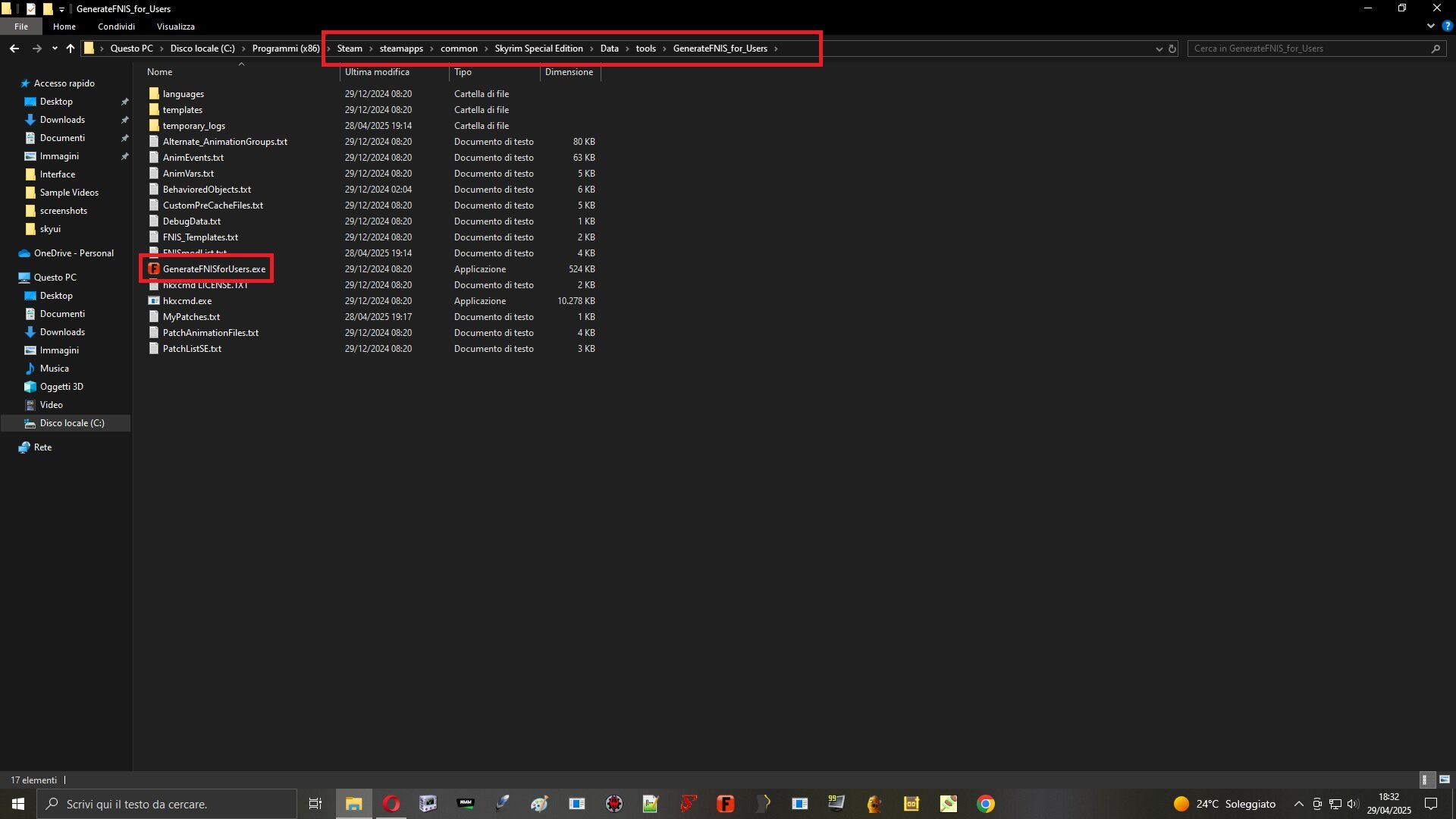Viewport: 1456px width, 819px height.
Task: Switch to large icons view in status bar
Action: [x=1445, y=780]
